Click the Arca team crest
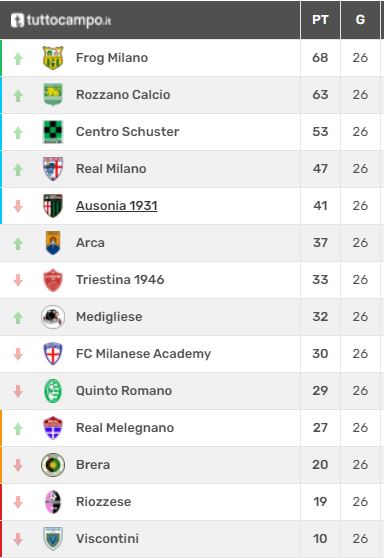Image resolution: width=384 pixels, height=558 pixels. point(53,243)
